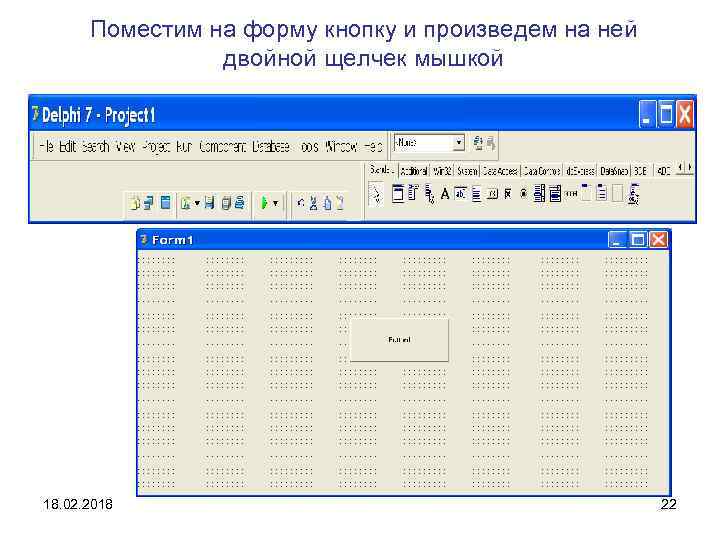Open the Edit menu

[x=68, y=146]
